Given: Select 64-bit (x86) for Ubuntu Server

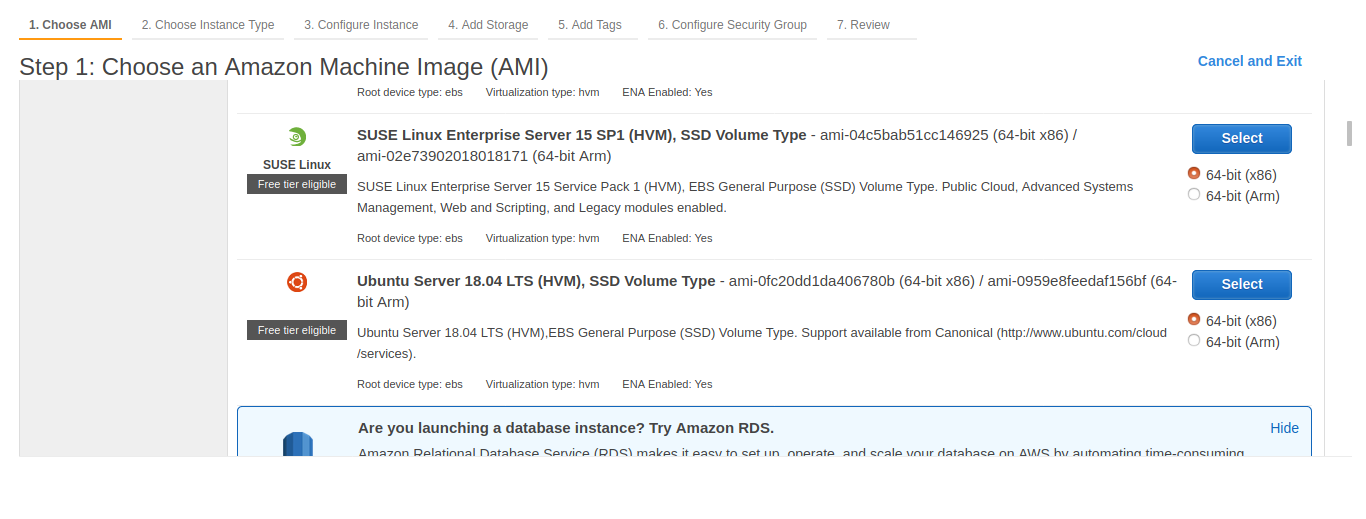Looking at the screenshot, I should click(1194, 320).
